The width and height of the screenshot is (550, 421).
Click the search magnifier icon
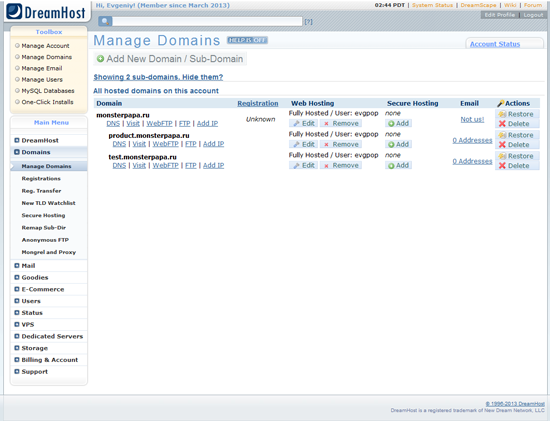point(105,21)
